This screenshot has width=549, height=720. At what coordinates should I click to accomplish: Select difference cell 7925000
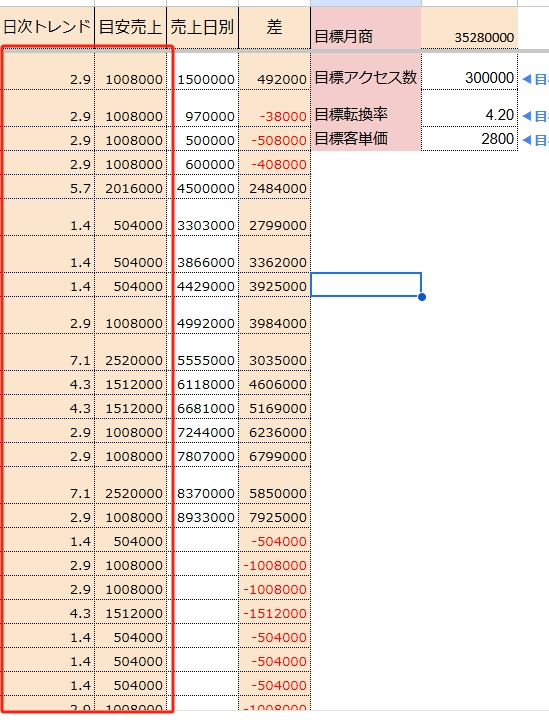[274, 516]
